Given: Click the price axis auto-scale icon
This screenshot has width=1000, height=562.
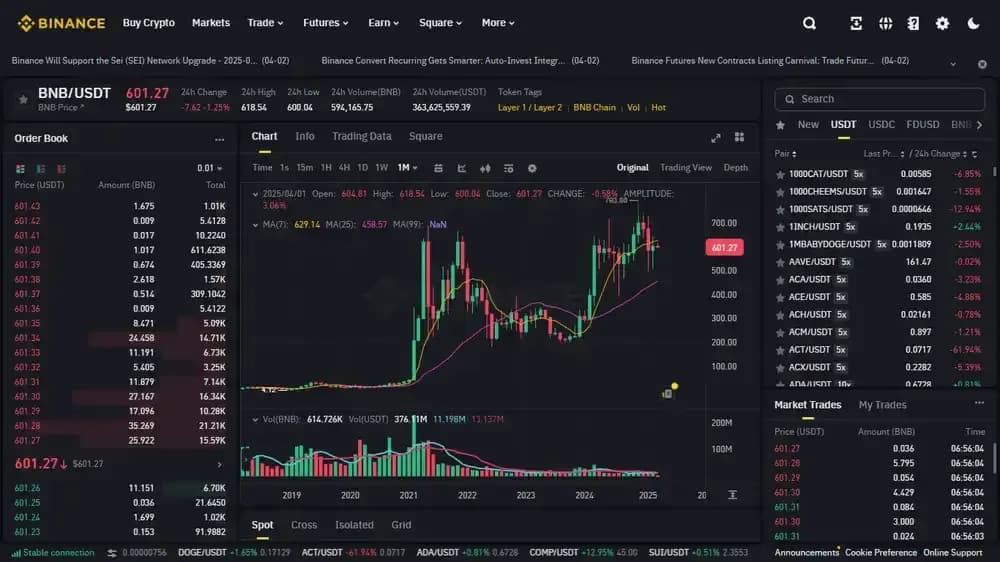Looking at the screenshot, I should [x=733, y=495].
